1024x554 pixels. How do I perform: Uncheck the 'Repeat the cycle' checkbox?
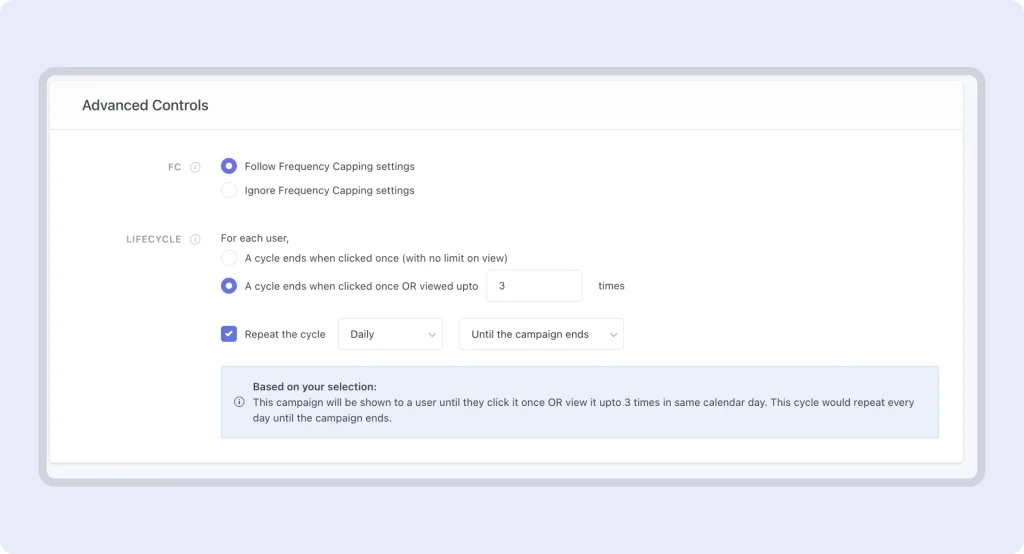(229, 334)
